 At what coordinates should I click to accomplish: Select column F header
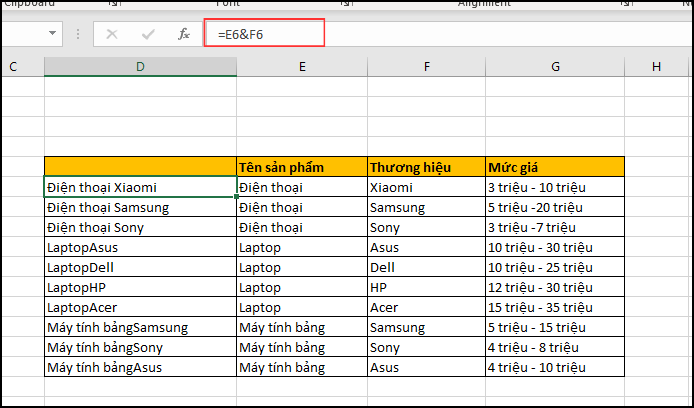[426, 67]
